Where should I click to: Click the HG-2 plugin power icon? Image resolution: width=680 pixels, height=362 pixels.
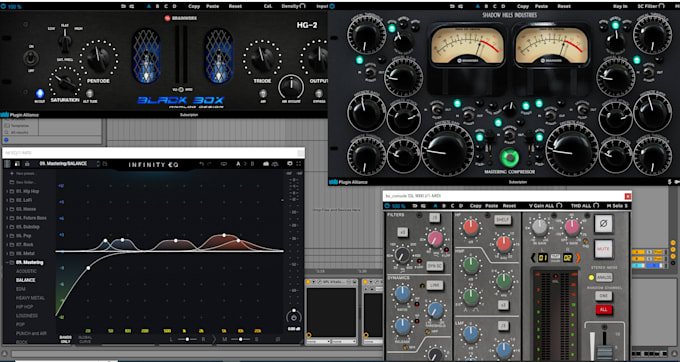(4, 7)
